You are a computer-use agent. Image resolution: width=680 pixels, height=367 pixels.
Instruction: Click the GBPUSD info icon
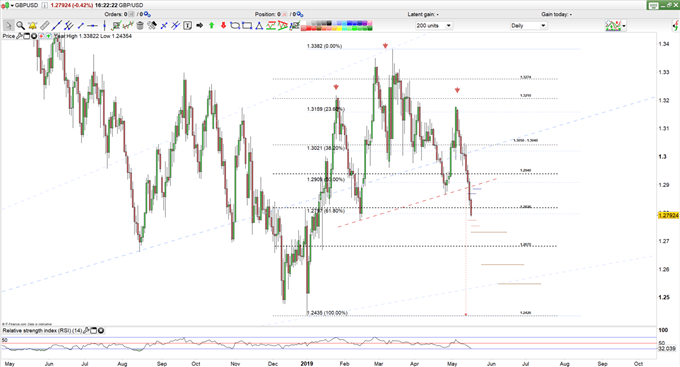44,5
